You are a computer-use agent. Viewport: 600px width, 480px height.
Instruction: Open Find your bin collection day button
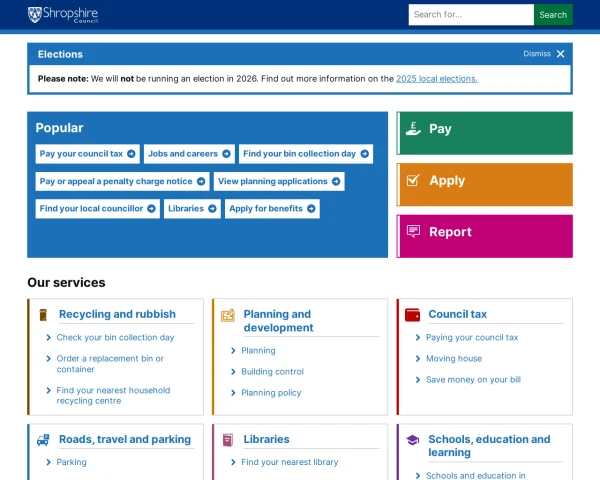(306, 154)
